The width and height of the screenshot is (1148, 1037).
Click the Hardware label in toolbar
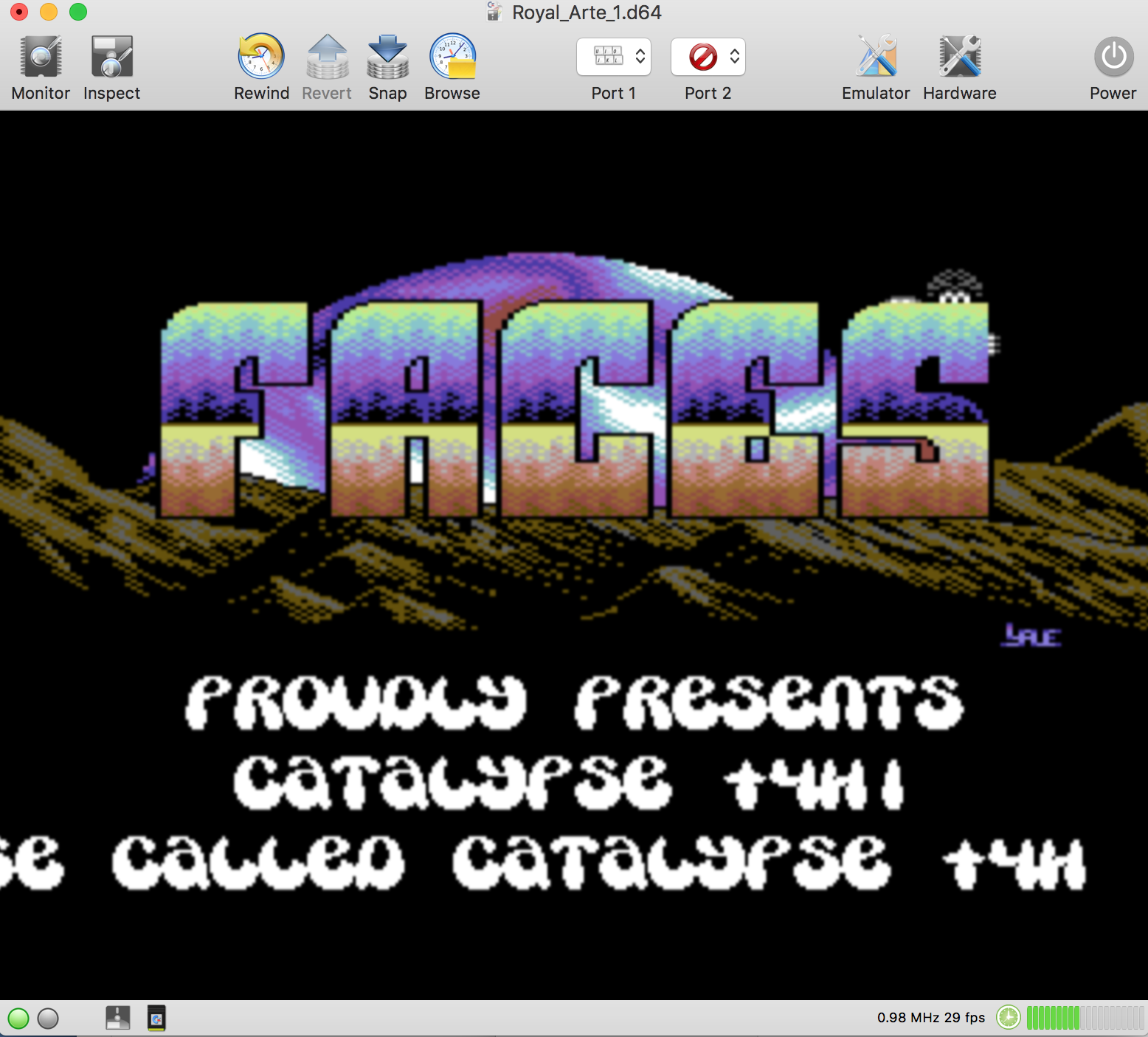click(x=960, y=93)
